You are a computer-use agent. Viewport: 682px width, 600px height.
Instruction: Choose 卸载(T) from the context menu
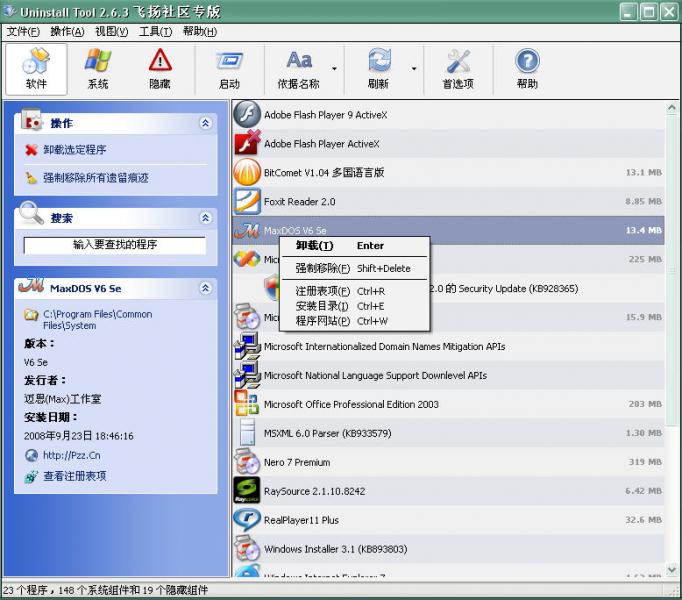click(354, 246)
